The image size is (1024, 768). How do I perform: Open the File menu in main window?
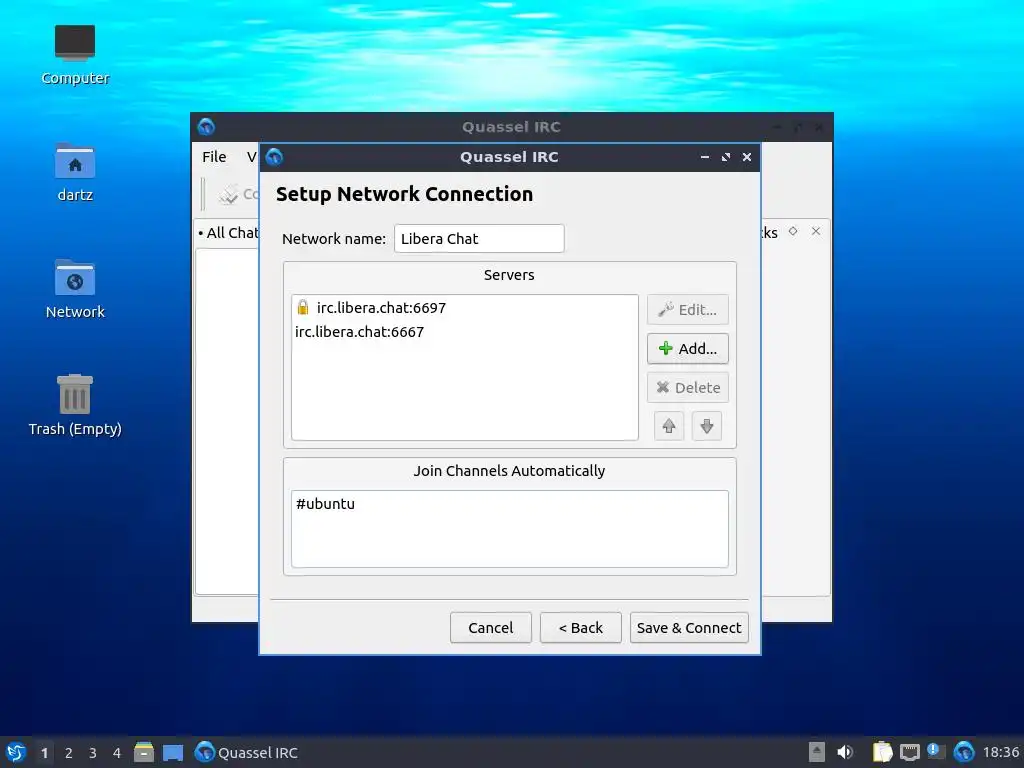(x=214, y=157)
